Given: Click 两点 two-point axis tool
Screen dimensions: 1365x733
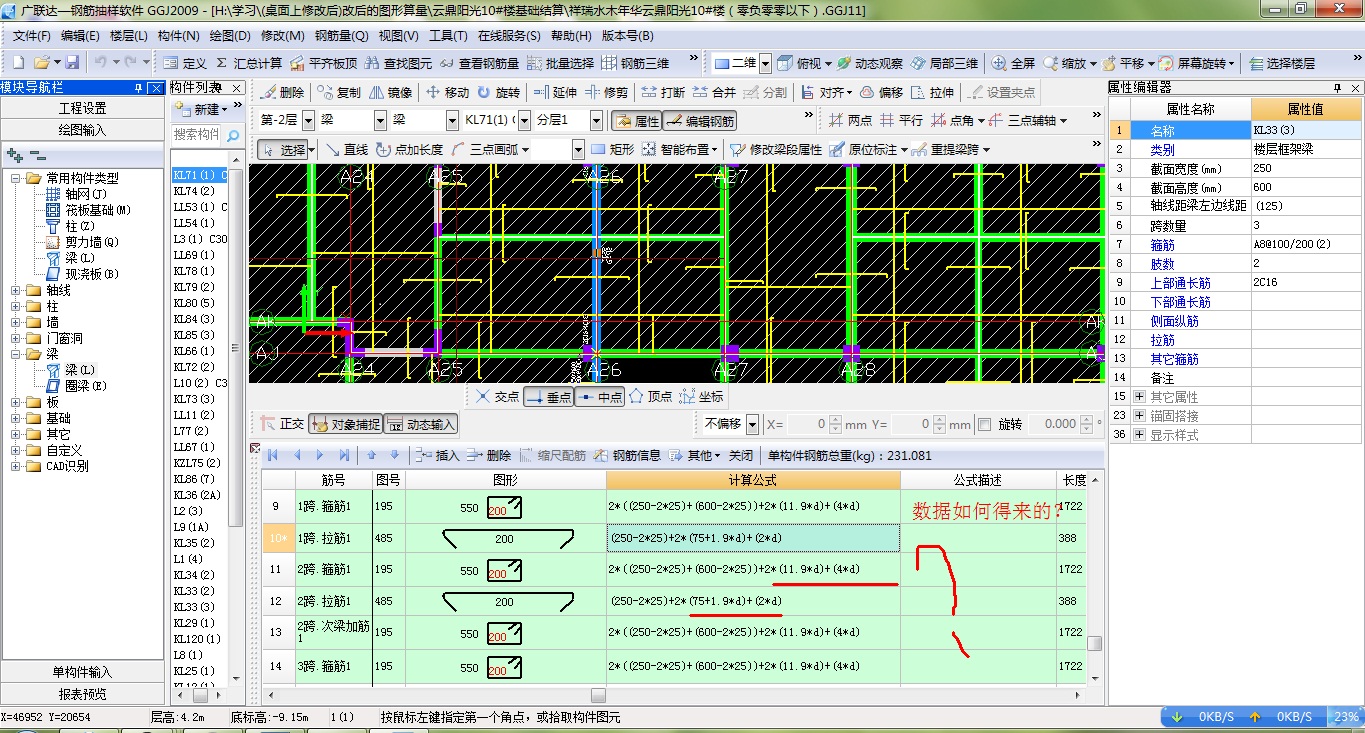Looking at the screenshot, I should [x=850, y=120].
